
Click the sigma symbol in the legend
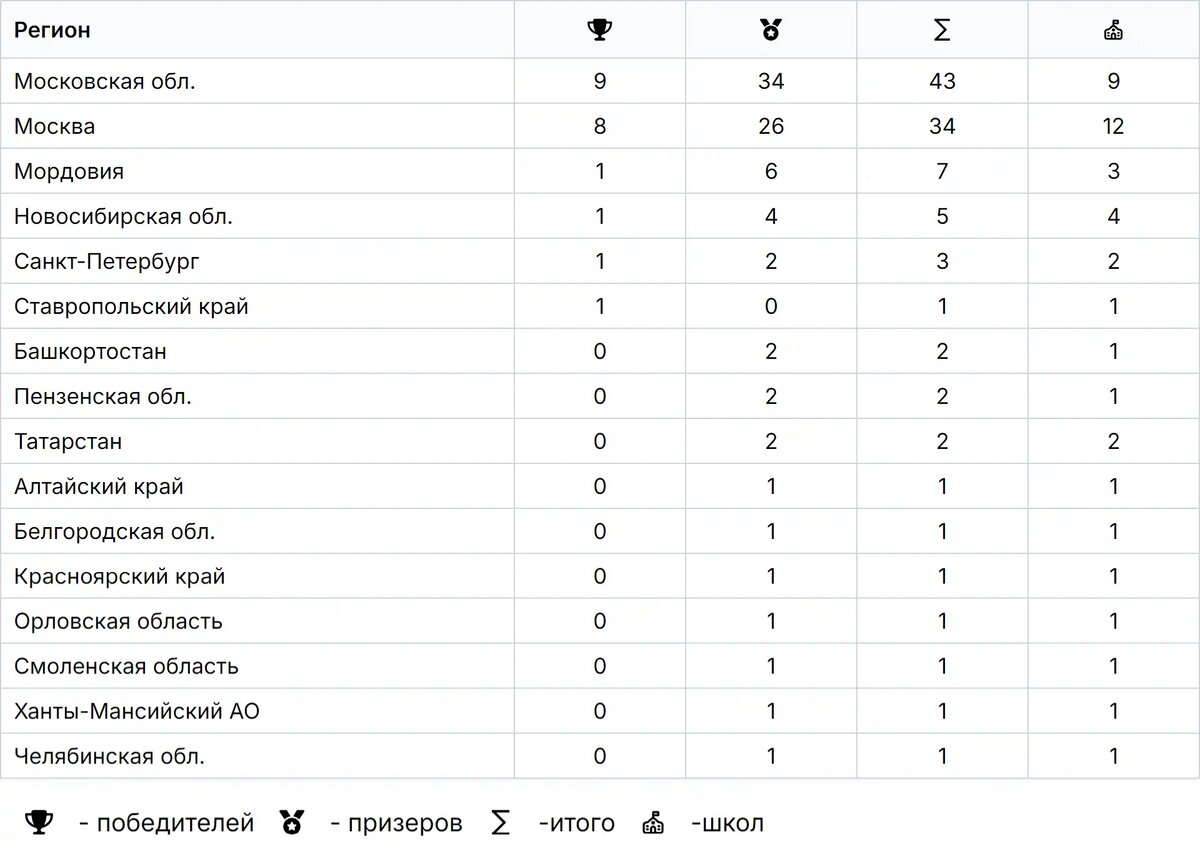(501, 823)
